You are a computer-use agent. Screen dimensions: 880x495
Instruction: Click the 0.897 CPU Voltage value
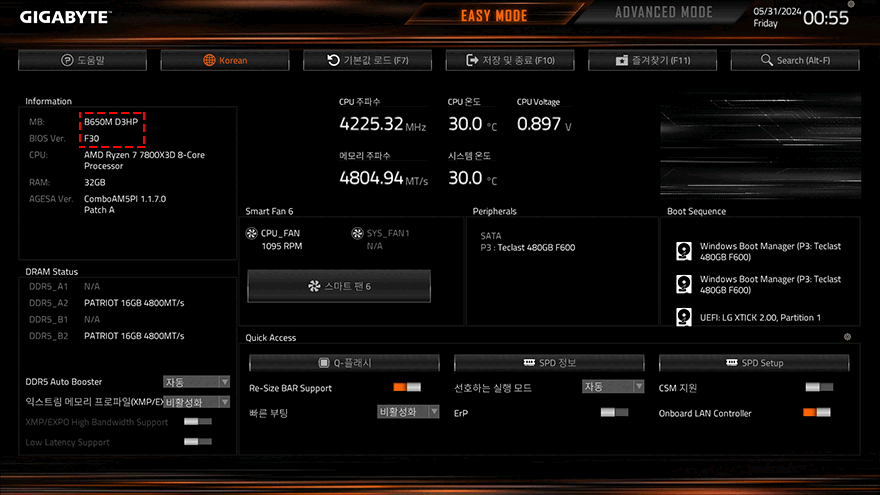tap(539, 123)
